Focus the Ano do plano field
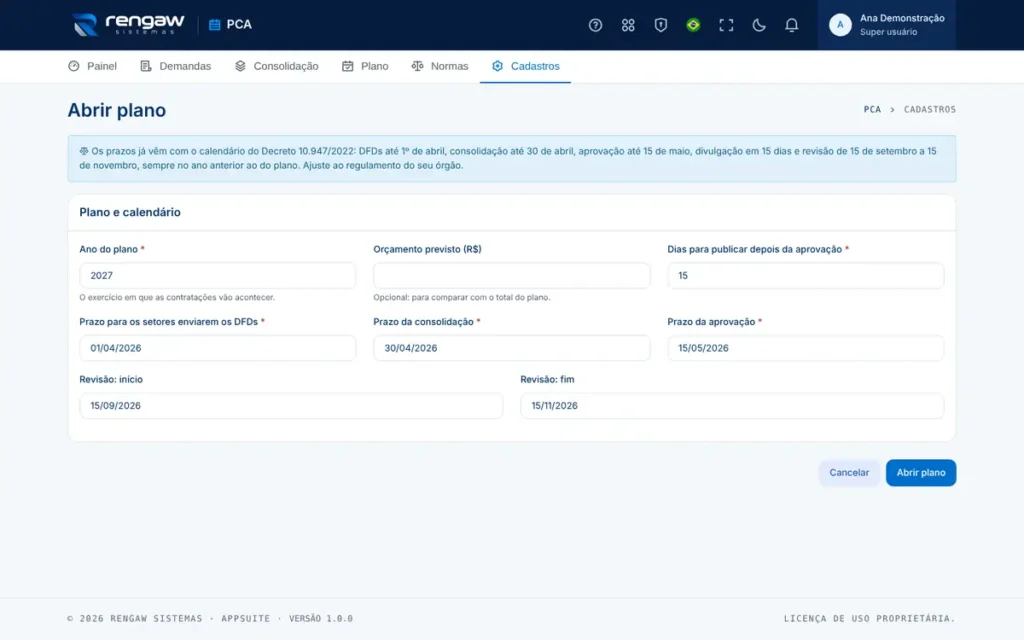This screenshot has height=640, width=1024. tap(217, 276)
